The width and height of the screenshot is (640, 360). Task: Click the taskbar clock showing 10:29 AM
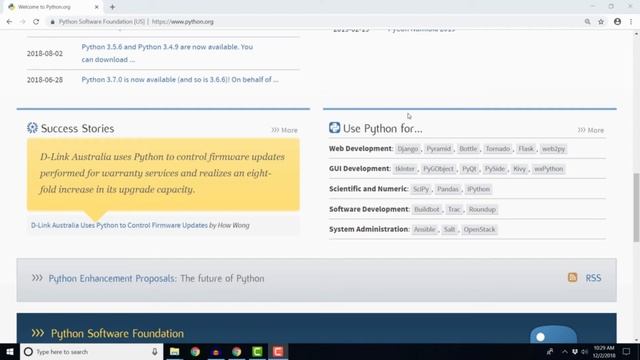[x=604, y=351]
